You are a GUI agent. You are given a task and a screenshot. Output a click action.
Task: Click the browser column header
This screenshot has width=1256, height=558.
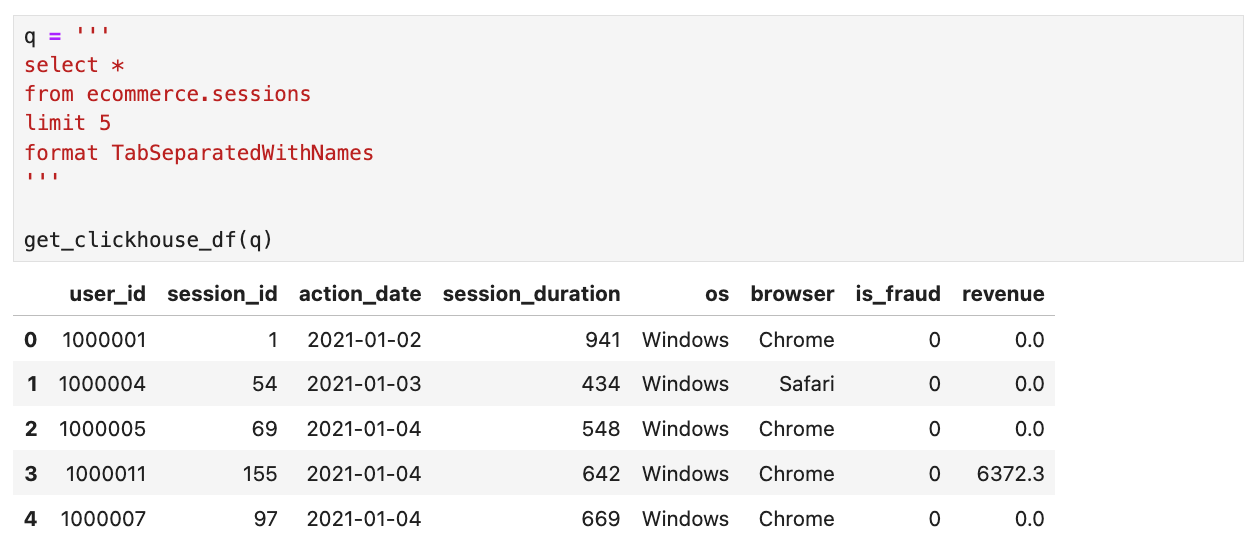(792, 294)
